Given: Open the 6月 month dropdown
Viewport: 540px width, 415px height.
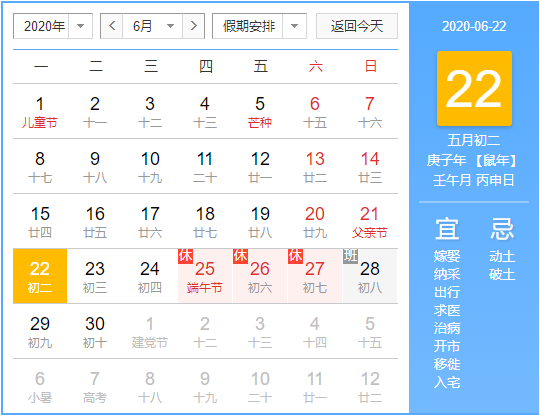Looking at the screenshot, I should click(153, 26).
